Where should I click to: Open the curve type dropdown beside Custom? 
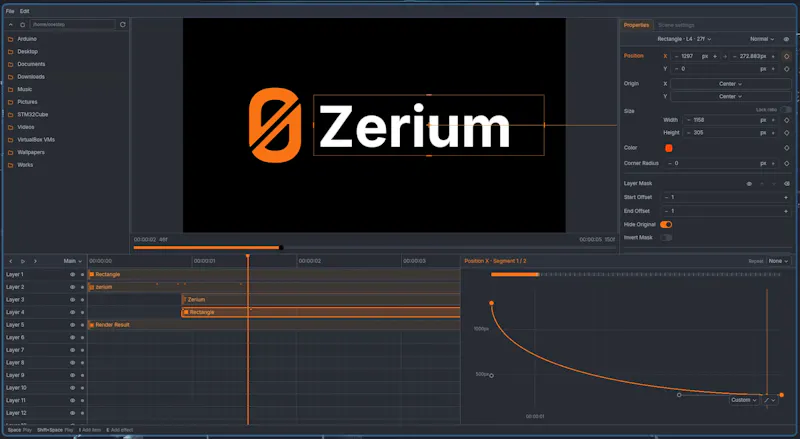click(770, 400)
